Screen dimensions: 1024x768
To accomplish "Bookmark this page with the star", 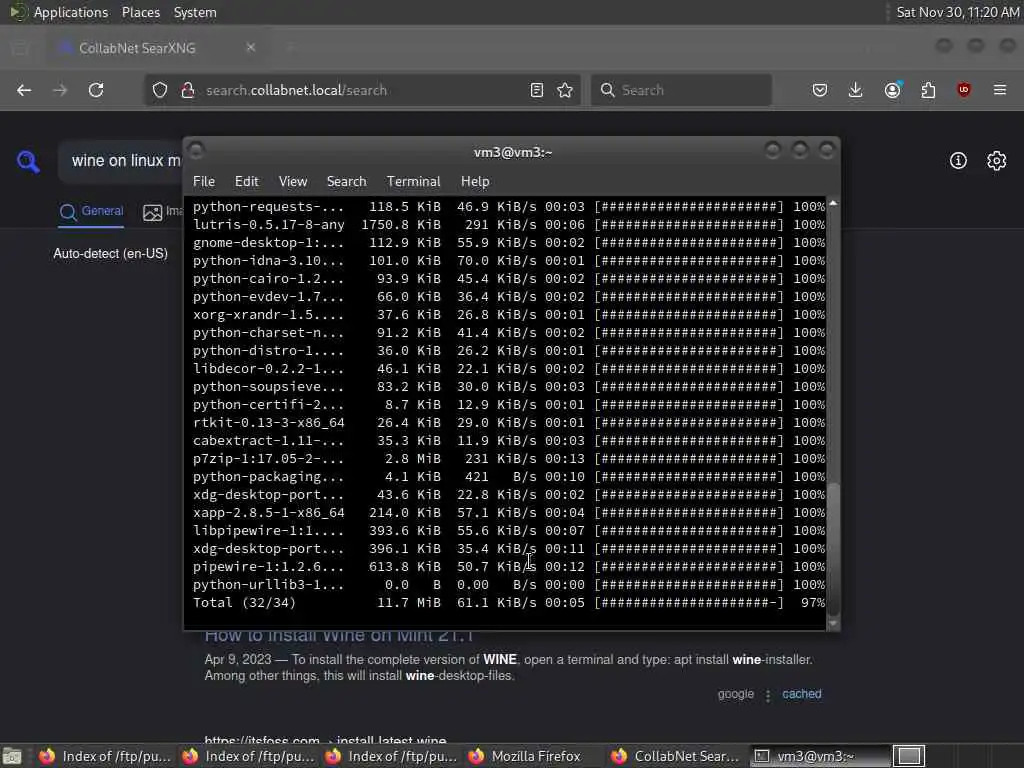I will [565, 90].
